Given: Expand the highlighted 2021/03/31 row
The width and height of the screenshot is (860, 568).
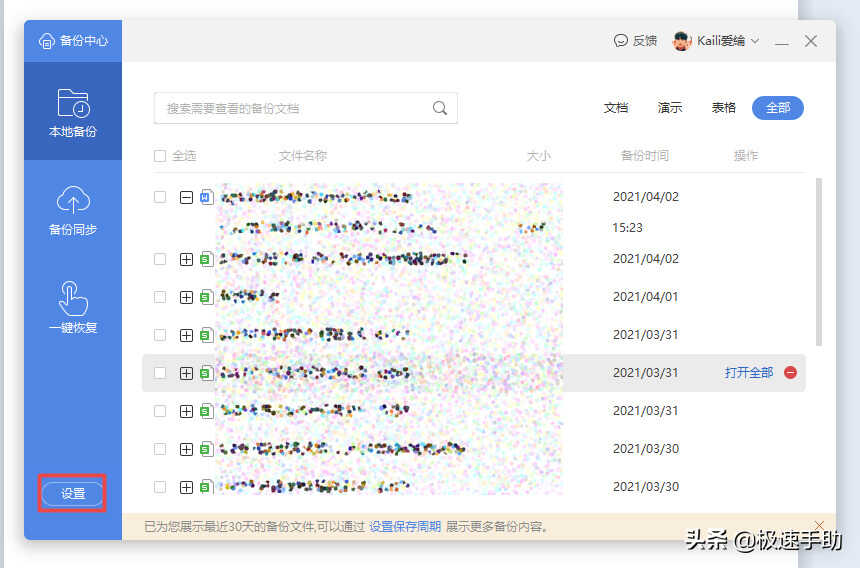Looking at the screenshot, I should (x=186, y=373).
